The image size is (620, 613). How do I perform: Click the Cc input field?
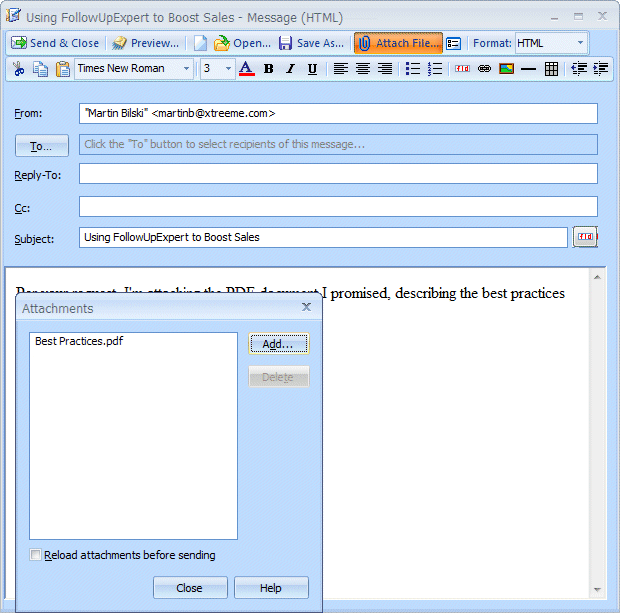point(338,206)
